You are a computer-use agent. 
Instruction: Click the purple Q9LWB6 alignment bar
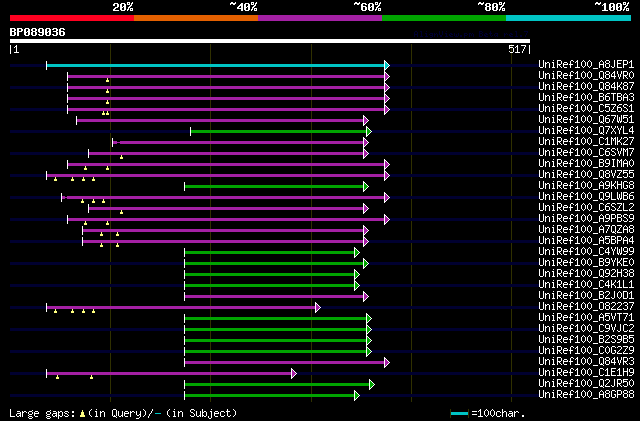coord(226,198)
